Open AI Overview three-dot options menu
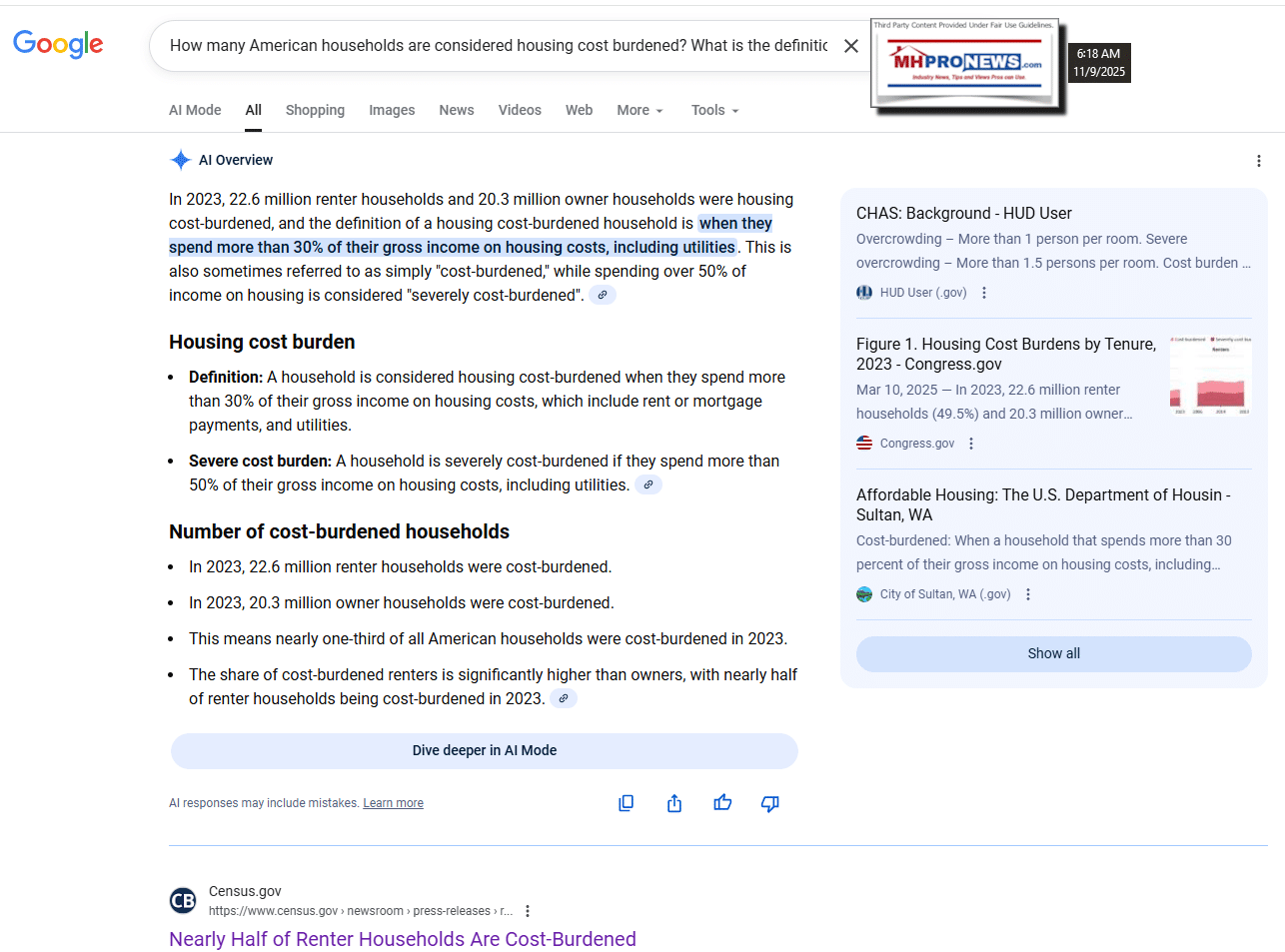This screenshot has width=1285, height=952. 1258,161
